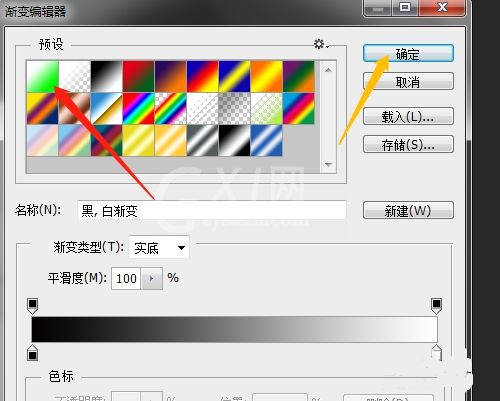The width and height of the screenshot is (500, 401).
Task: Close the 渐变编辑器 window
Action: click(x=442, y=8)
